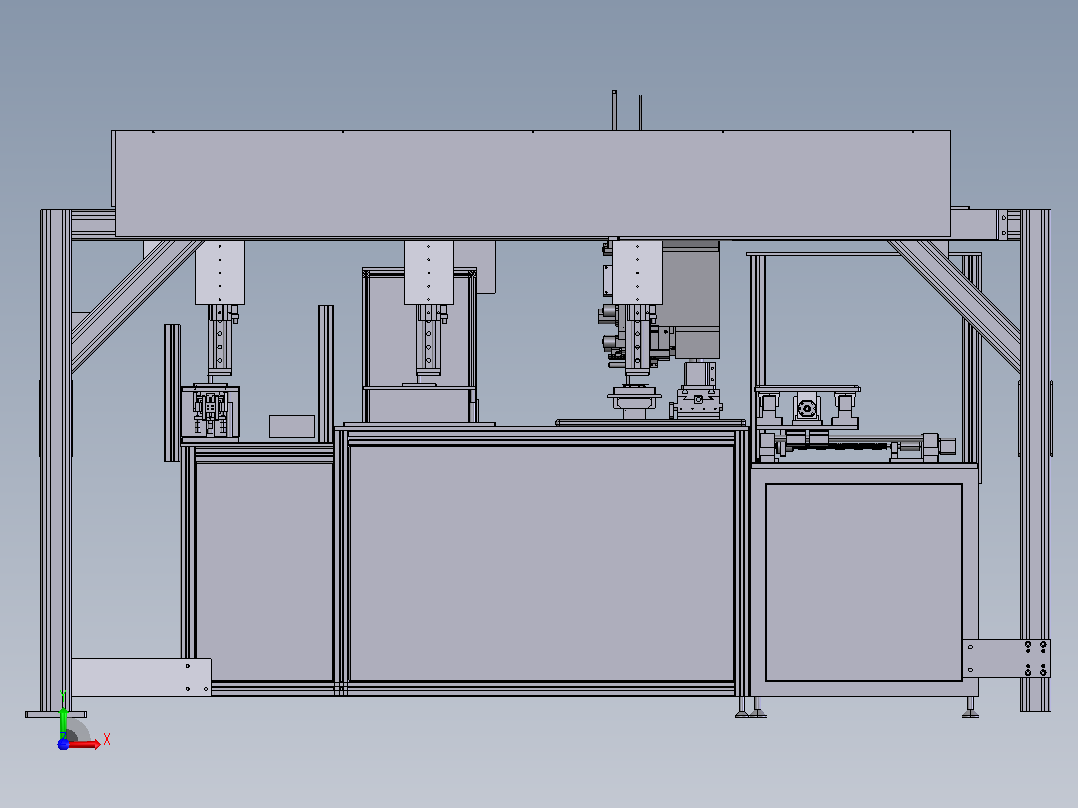
Task: Select the right cabinet's framed door panel
Action: [x=864, y=582]
